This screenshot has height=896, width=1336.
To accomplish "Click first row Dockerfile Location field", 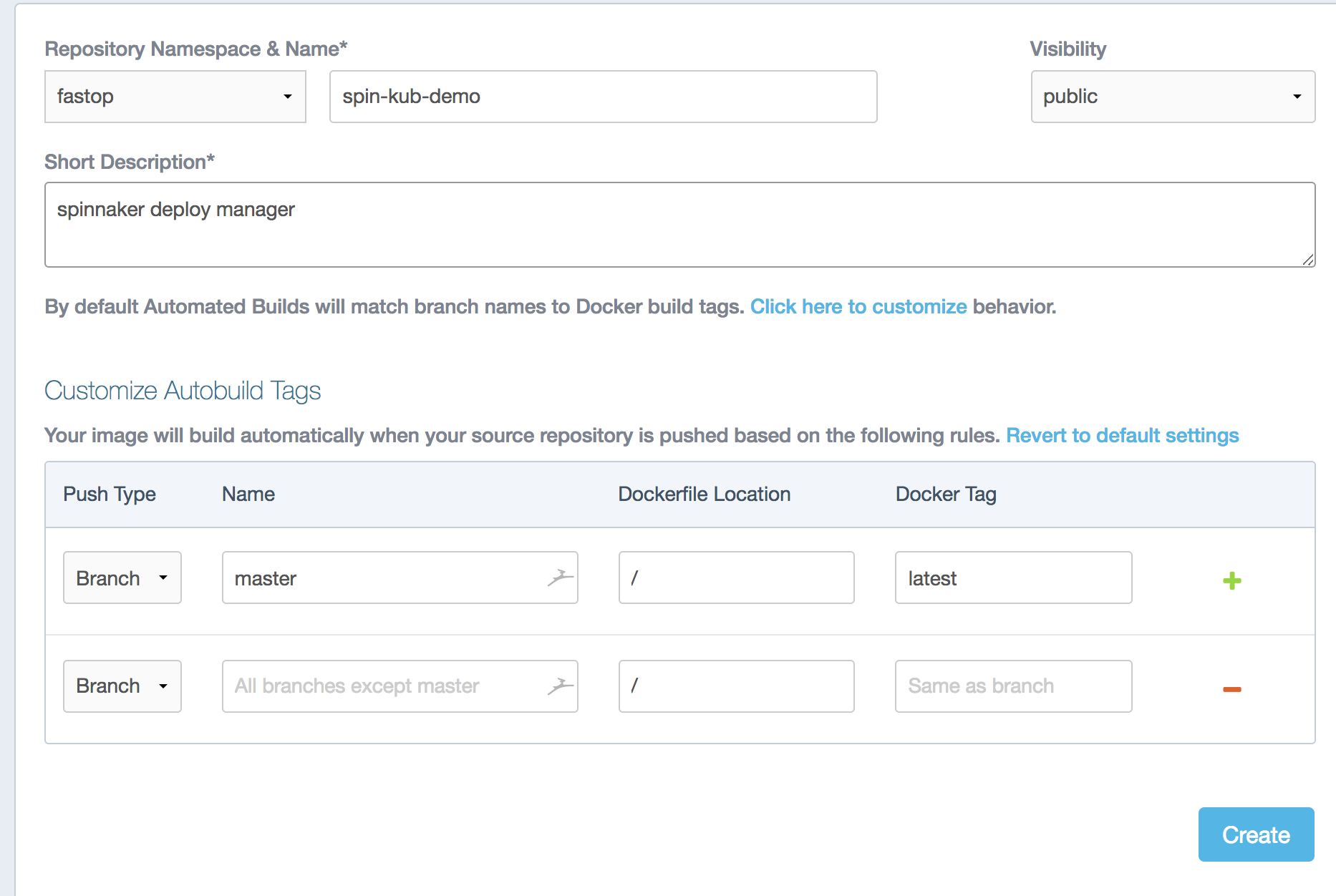I will [x=736, y=578].
